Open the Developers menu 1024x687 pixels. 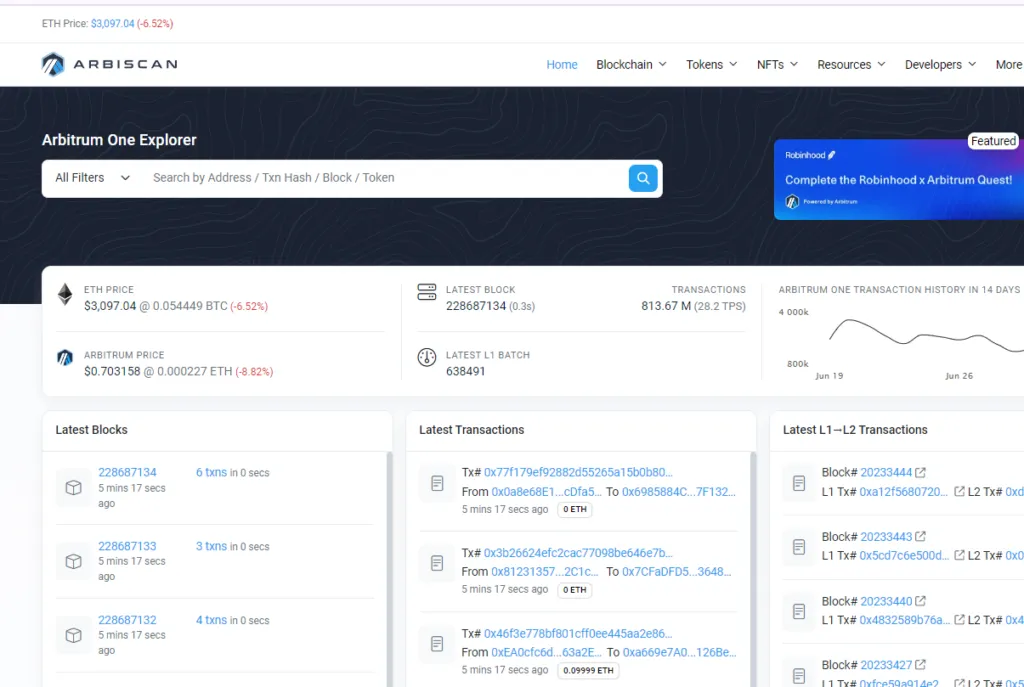[940, 65]
